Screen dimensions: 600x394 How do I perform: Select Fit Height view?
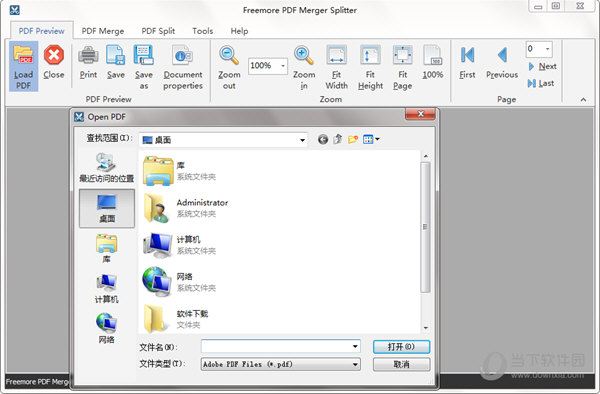[370, 67]
